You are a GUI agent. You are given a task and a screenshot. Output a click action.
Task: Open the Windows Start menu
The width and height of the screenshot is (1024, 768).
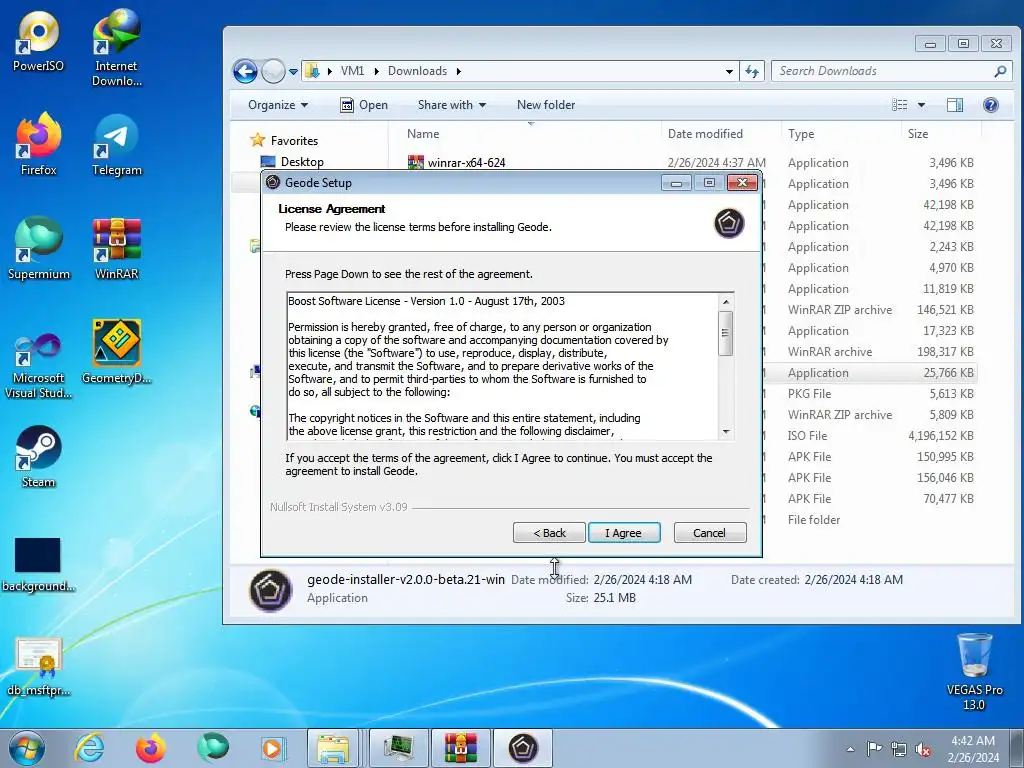27,748
